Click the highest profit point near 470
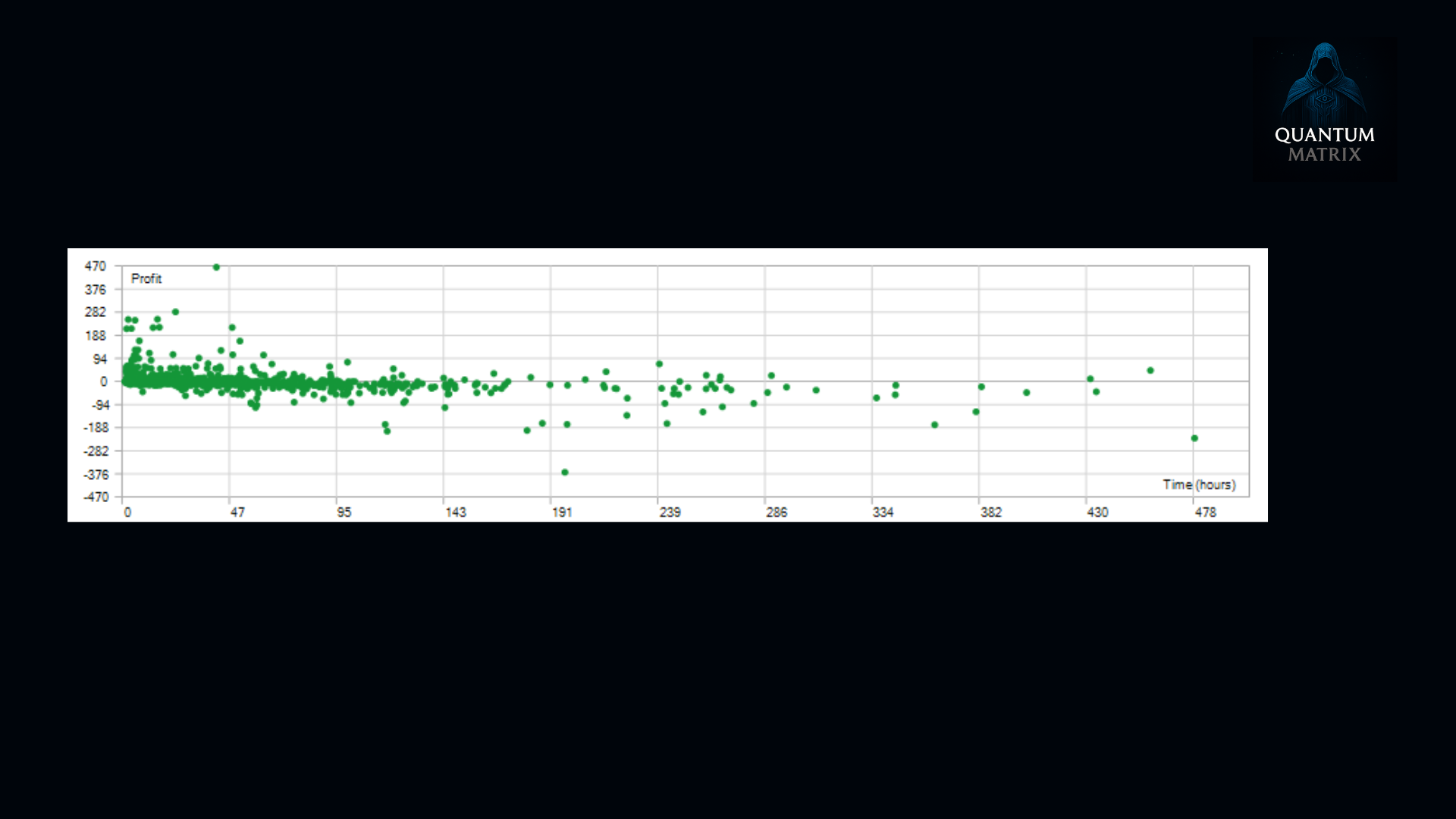1456x819 pixels. click(216, 267)
